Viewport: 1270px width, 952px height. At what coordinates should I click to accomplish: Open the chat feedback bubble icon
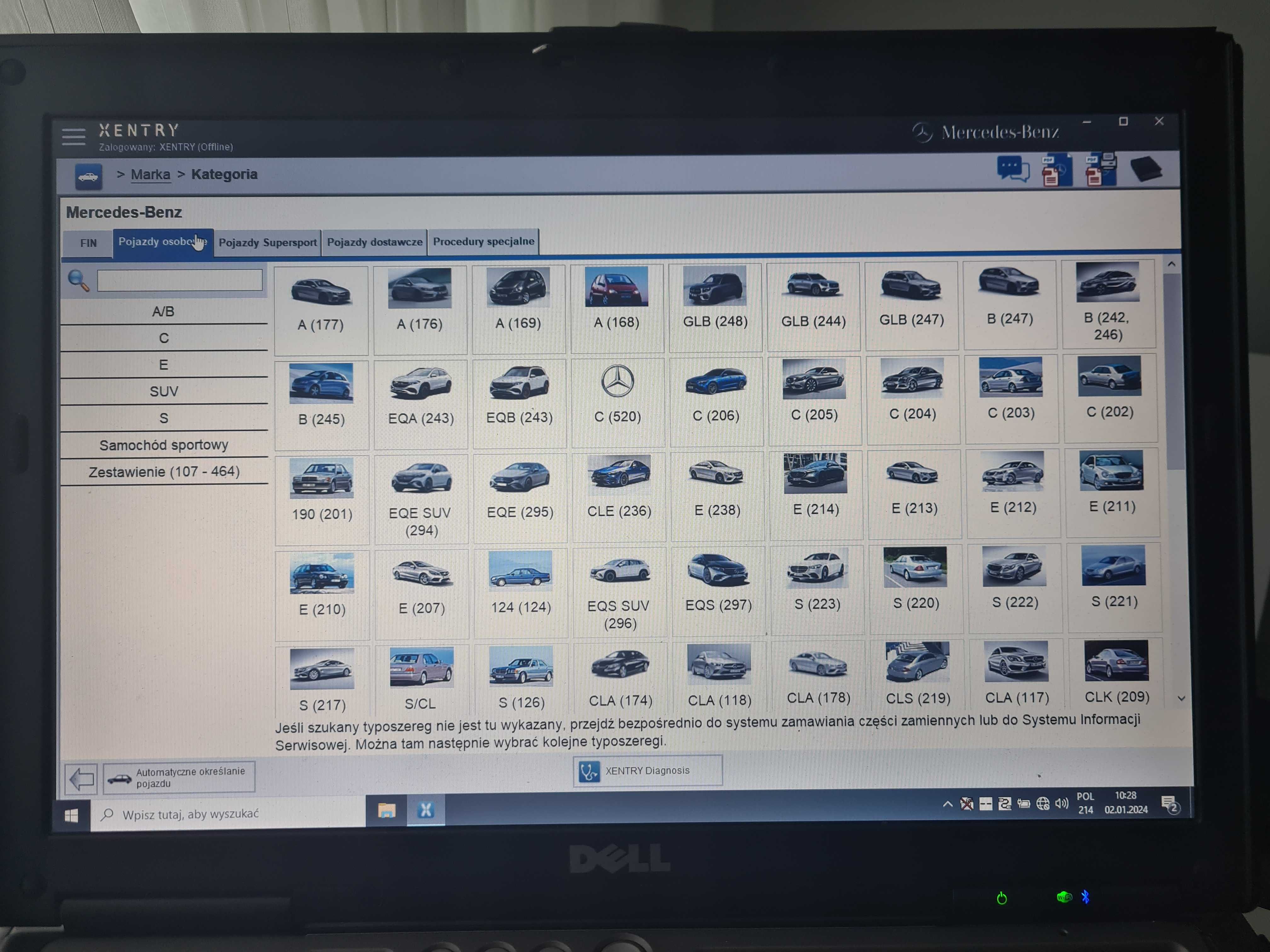click(1013, 170)
